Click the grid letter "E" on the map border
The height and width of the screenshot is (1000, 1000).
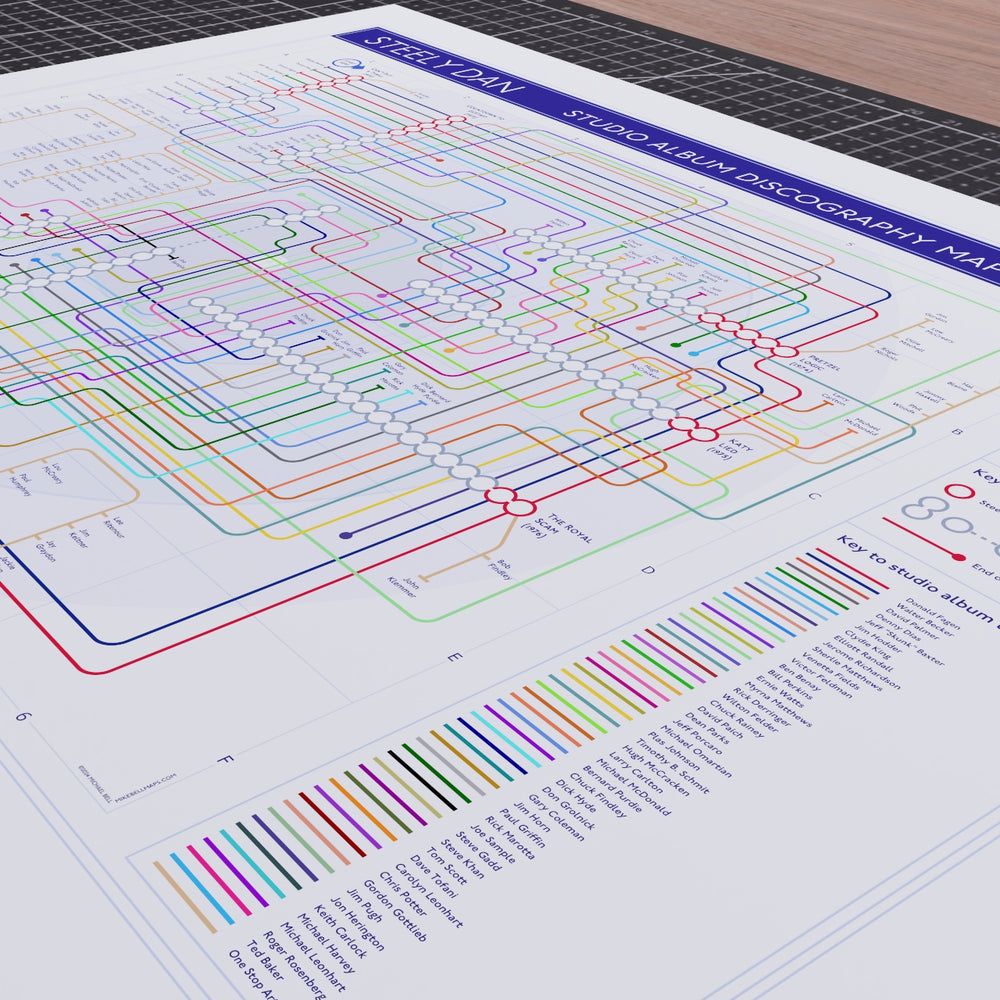454,658
